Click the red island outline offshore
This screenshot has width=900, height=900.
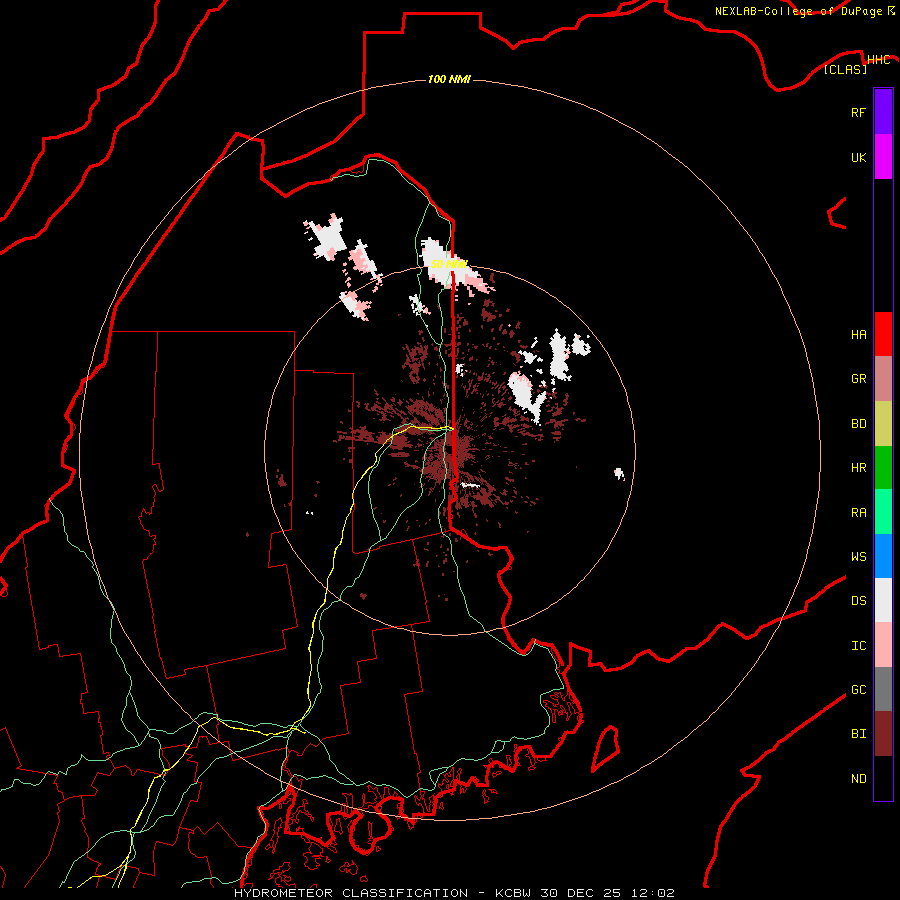tap(606, 748)
